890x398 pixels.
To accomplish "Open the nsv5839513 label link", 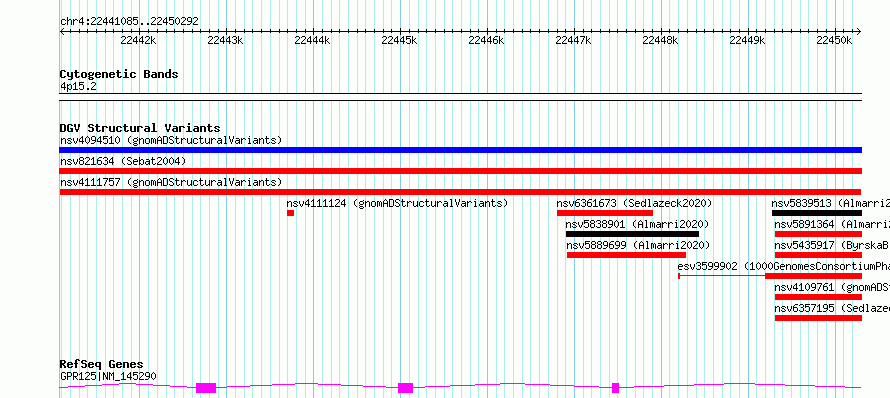I will tap(830, 203).
